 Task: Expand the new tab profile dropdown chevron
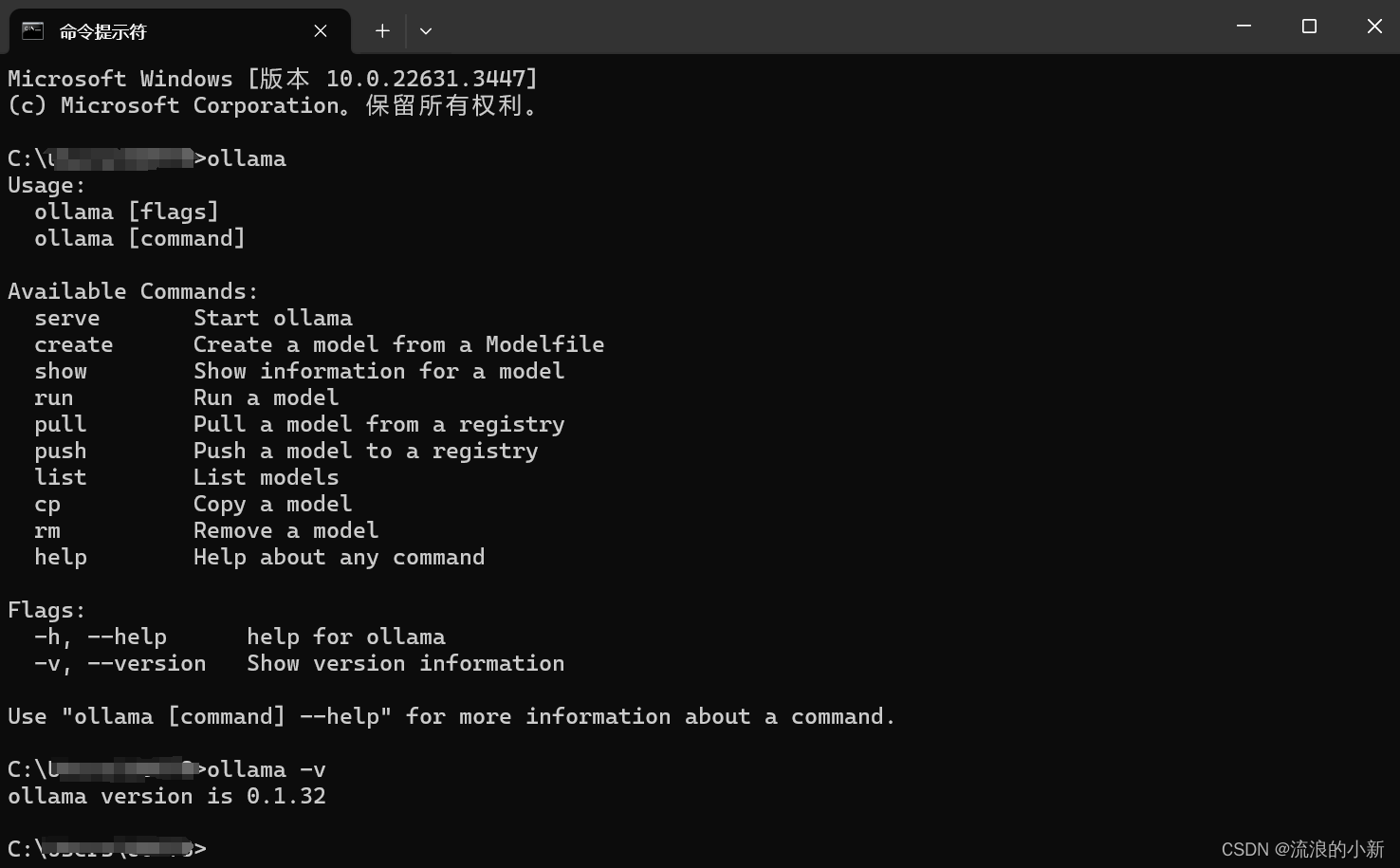click(x=426, y=31)
